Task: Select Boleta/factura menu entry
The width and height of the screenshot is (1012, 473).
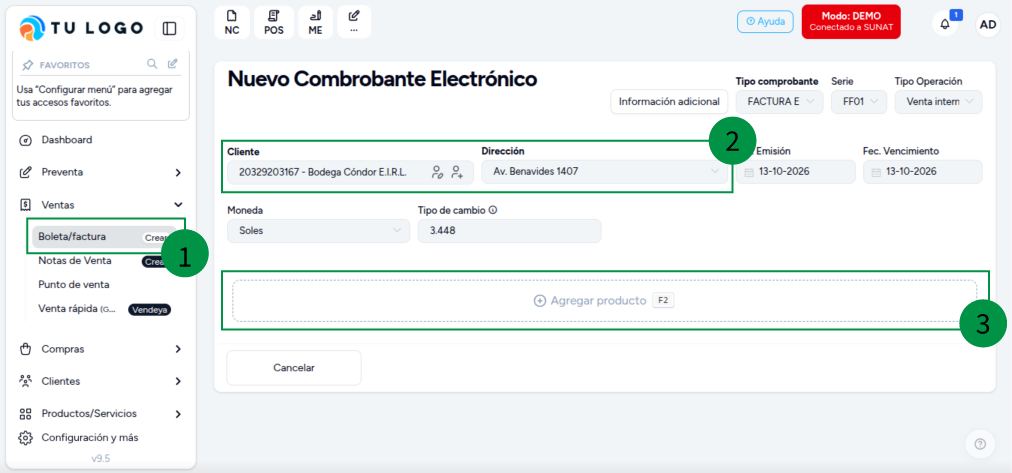Action: [x=105, y=237]
